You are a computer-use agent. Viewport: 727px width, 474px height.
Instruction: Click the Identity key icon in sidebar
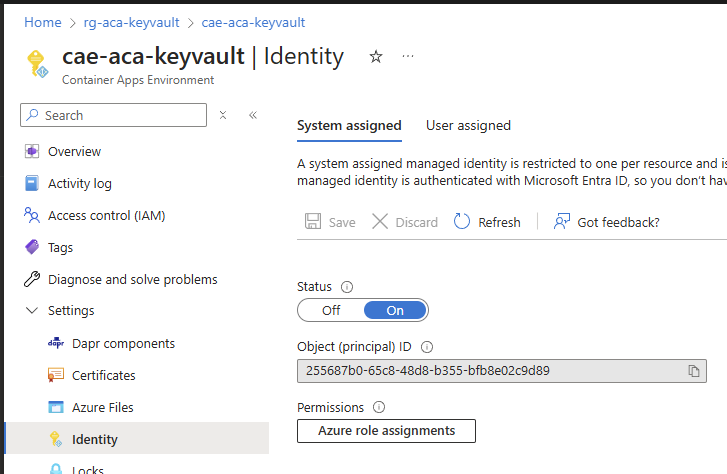[56, 439]
